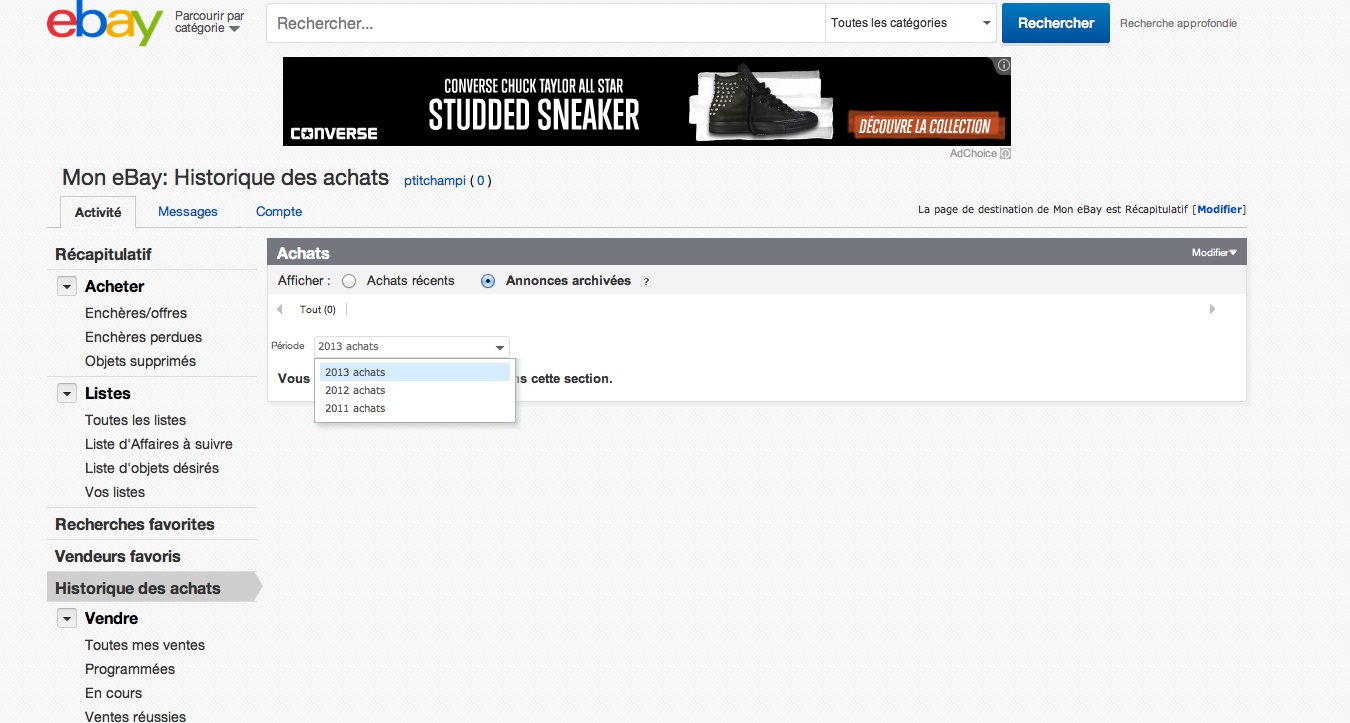
Task: Click the eBay logo
Action: [104, 24]
